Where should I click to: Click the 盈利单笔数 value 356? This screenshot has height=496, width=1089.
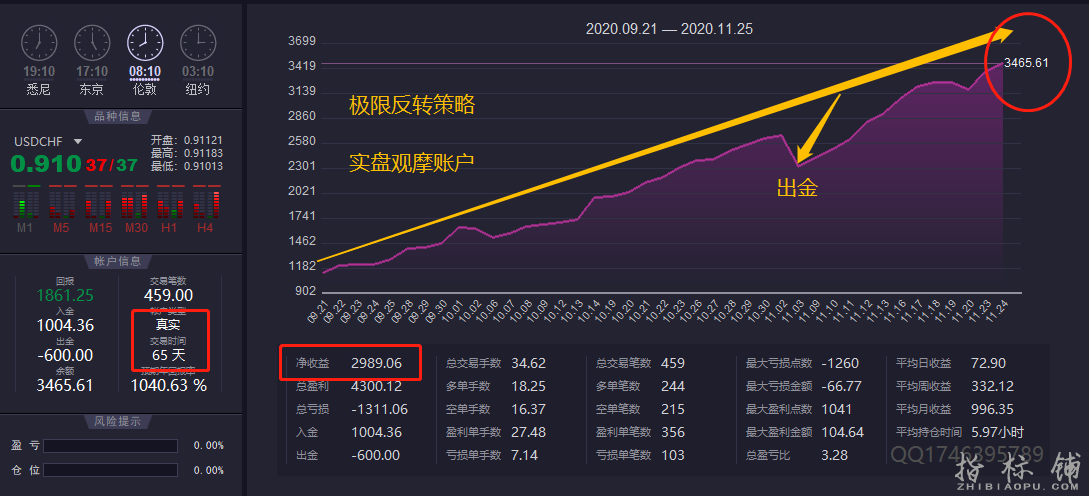tap(673, 431)
